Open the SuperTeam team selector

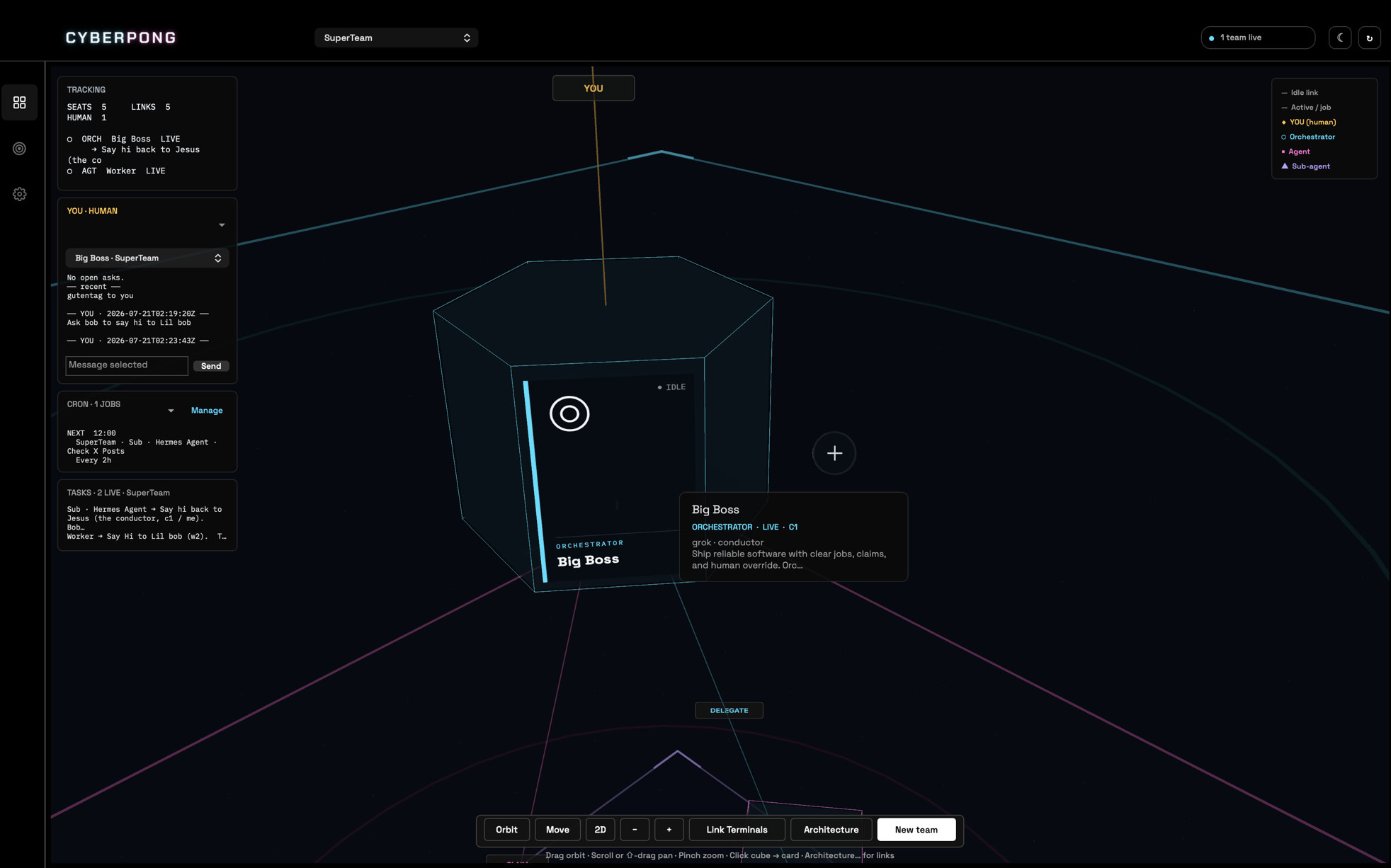pyautogui.click(x=397, y=38)
